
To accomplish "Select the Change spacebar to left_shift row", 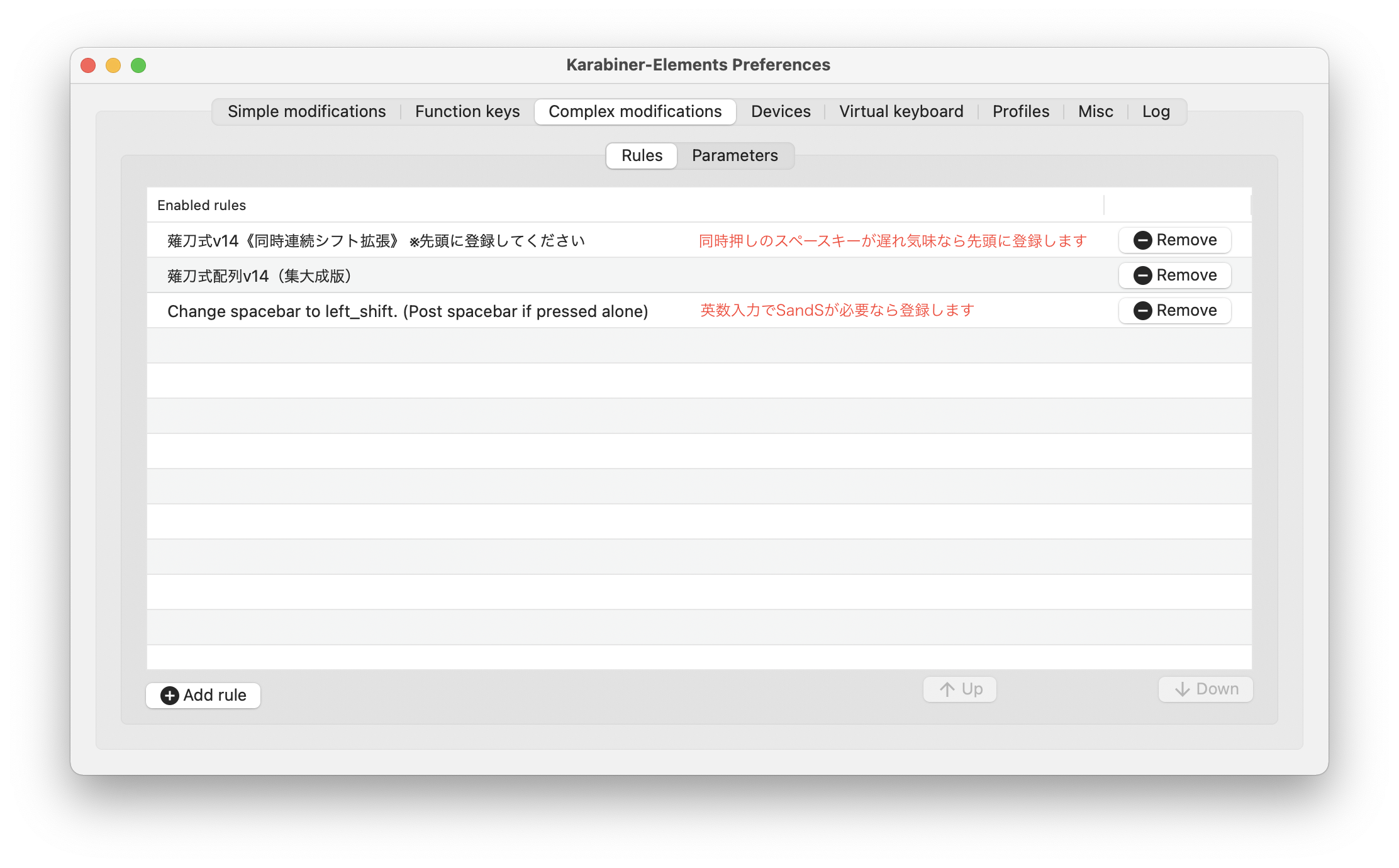I will tap(408, 311).
